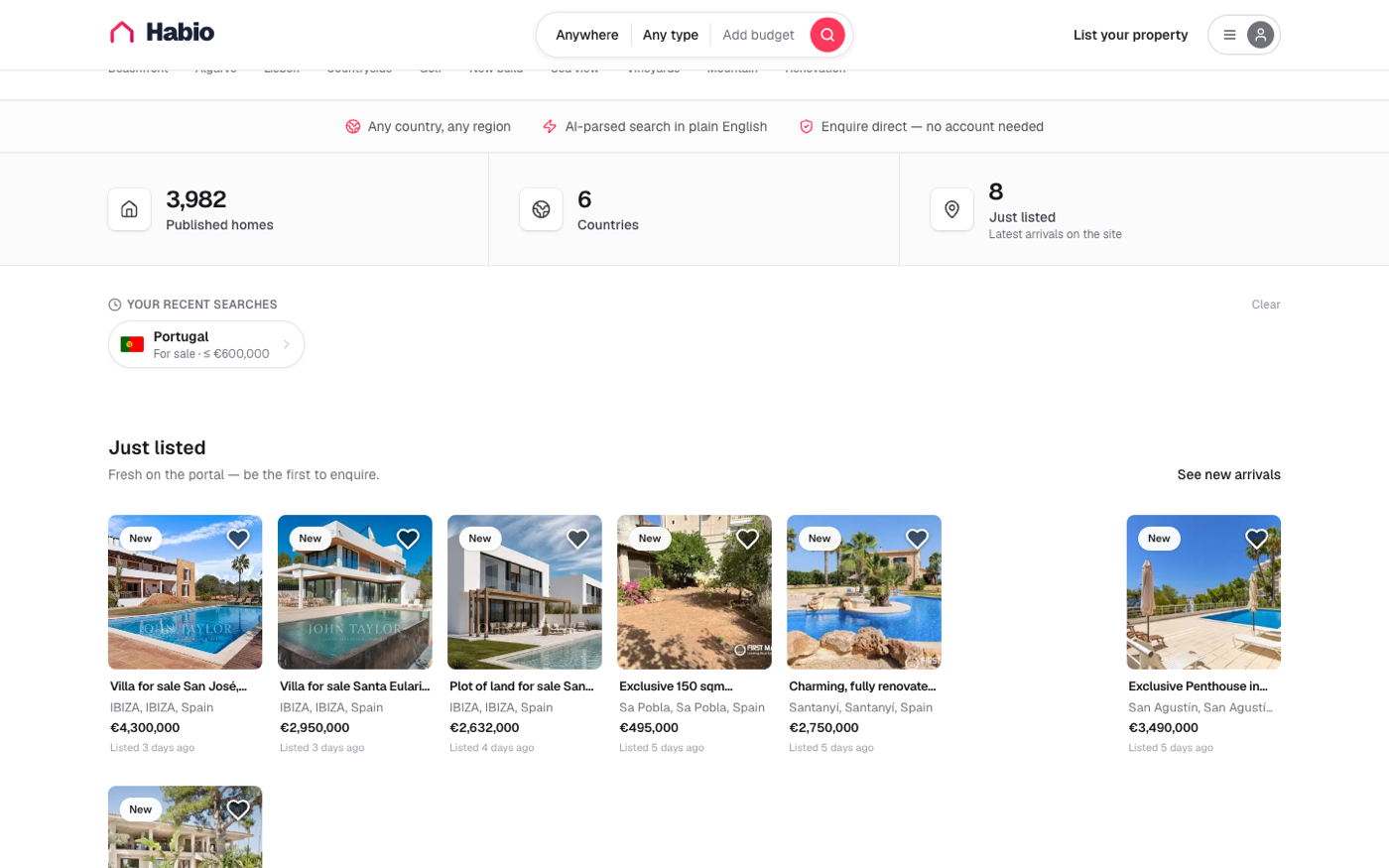The height and width of the screenshot is (868, 1389).
Task: Click the lightning icon next to AI-parsed search
Action: 550,126
